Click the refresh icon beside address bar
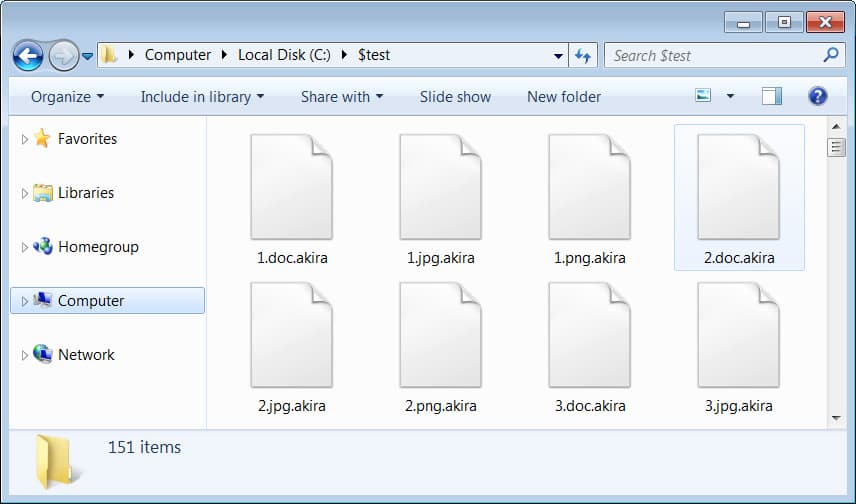 coord(583,55)
